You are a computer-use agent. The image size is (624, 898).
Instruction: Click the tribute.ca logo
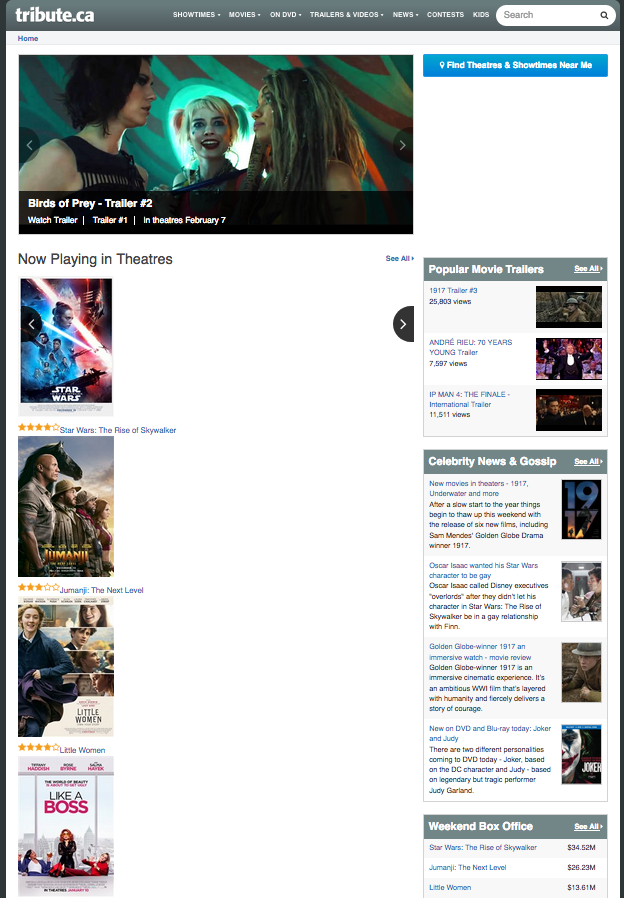(54, 15)
